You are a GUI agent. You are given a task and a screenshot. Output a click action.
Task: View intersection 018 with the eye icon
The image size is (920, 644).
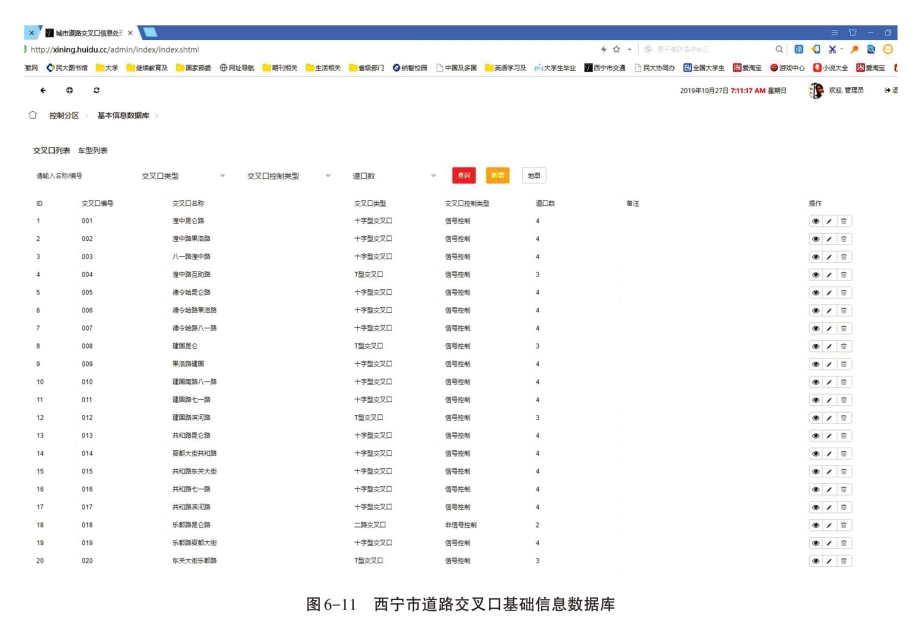(816, 525)
